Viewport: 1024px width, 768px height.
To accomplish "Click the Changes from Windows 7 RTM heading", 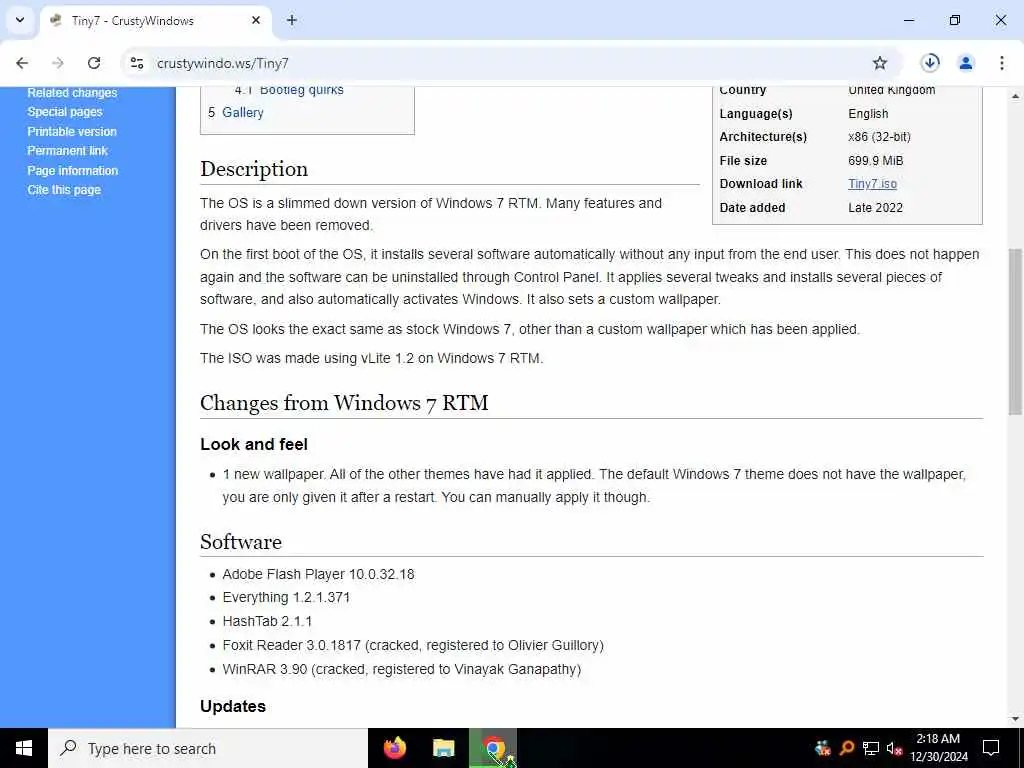I will click(344, 403).
